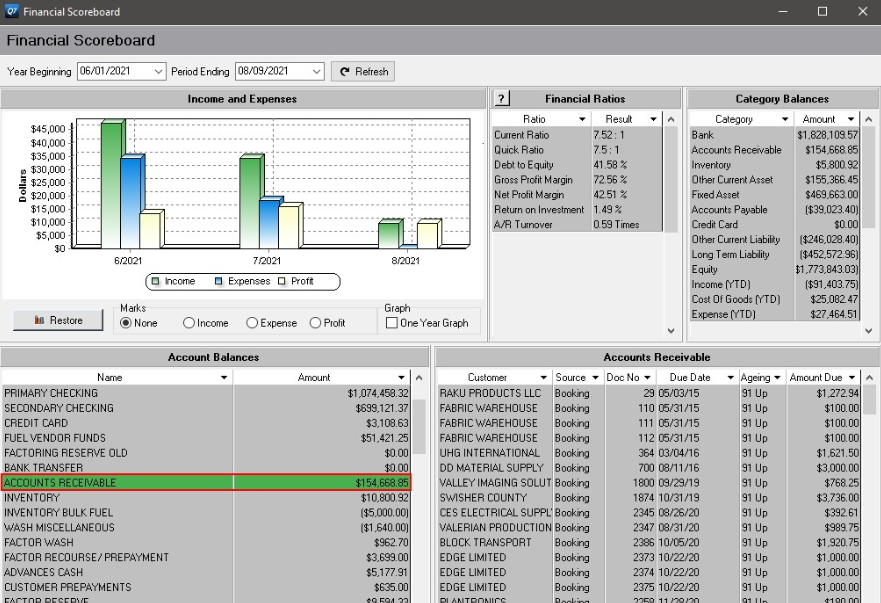The image size is (881, 603).
Task: Open the Year Beginning date dropdown
Action: pos(158,71)
